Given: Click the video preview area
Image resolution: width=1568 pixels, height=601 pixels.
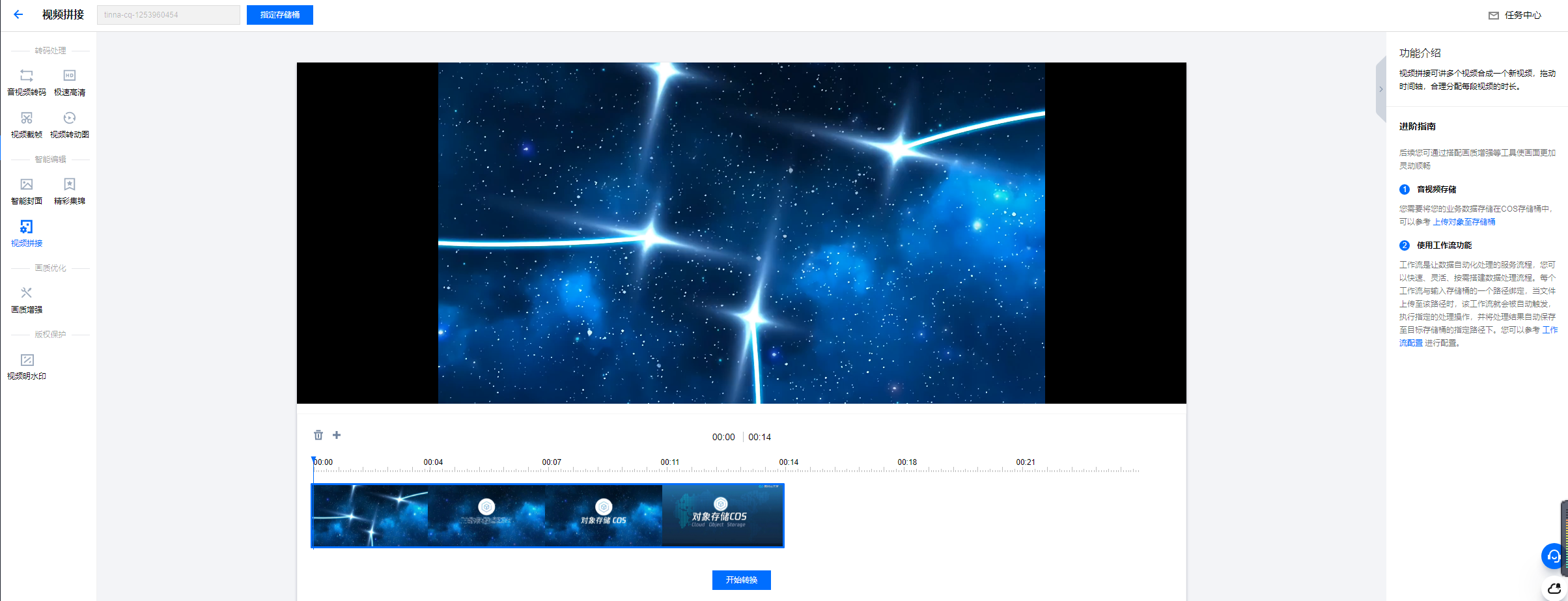Looking at the screenshot, I should tap(742, 233).
